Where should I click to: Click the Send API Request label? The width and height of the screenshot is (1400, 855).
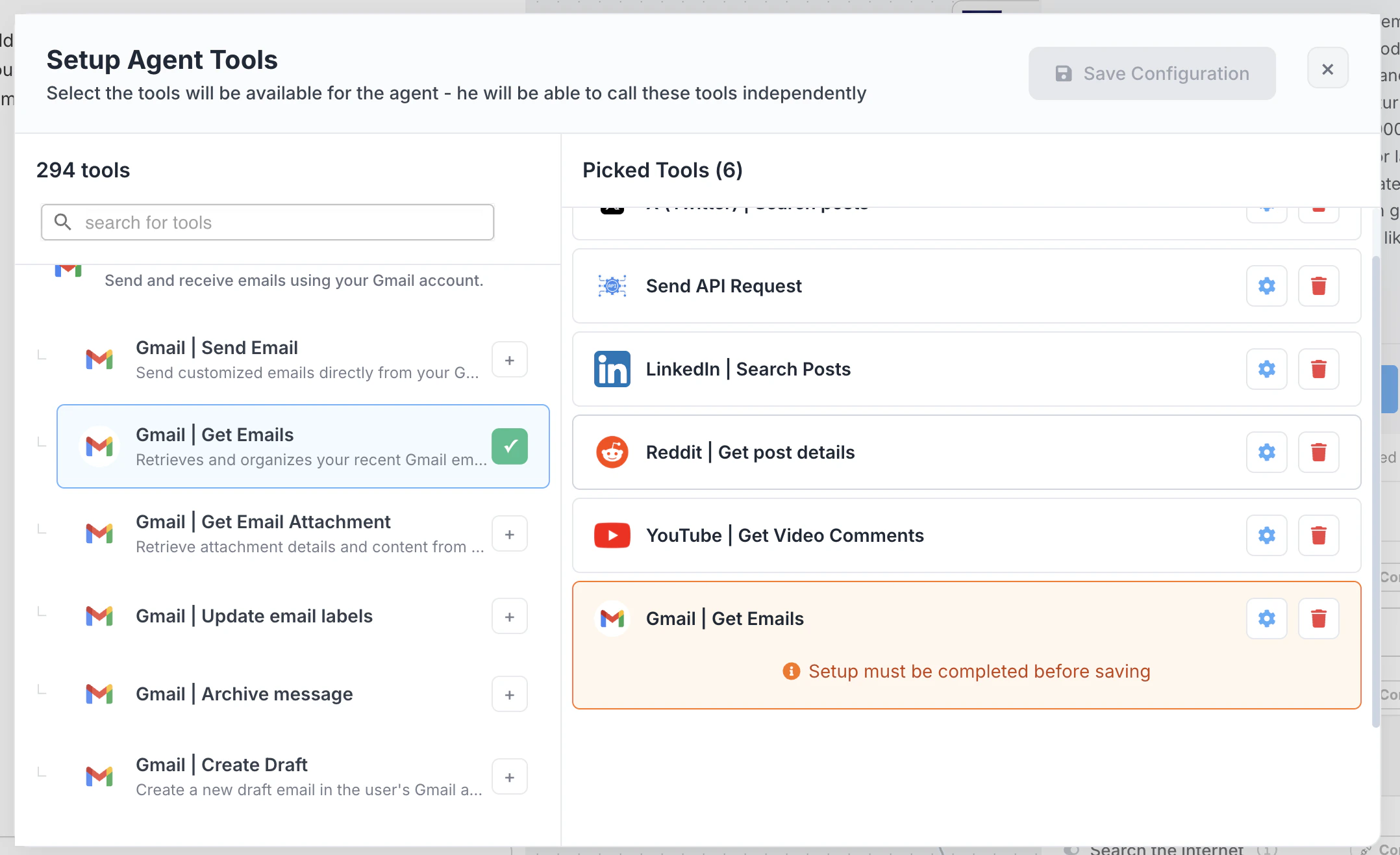[x=723, y=286]
